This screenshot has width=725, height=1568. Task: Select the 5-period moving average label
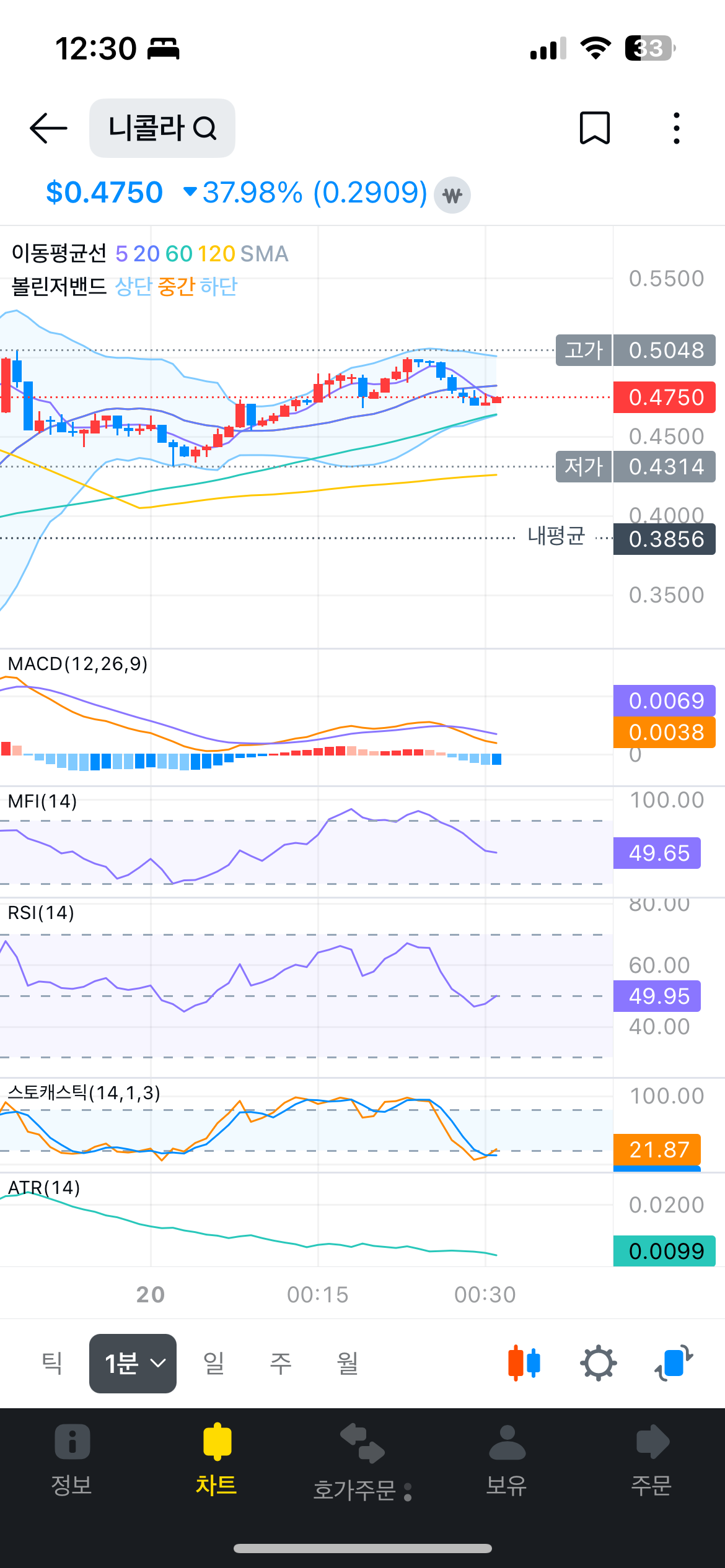[121, 254]
